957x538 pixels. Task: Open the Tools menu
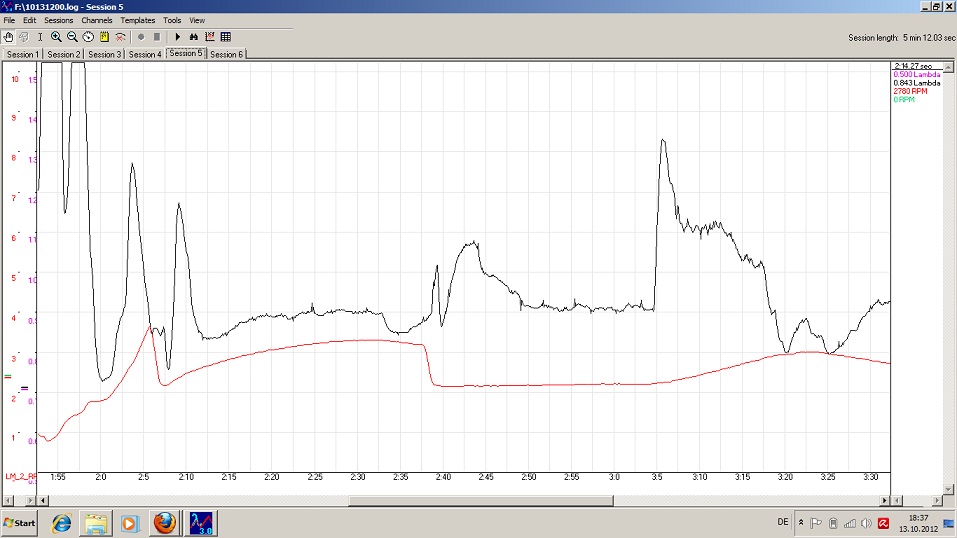tap(172, 20)
